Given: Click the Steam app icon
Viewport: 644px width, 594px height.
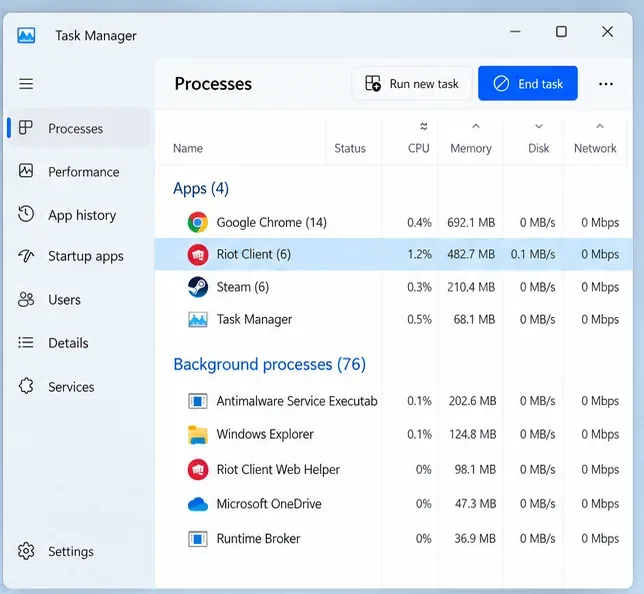Looking at the screenshot, I should point(198,287).
